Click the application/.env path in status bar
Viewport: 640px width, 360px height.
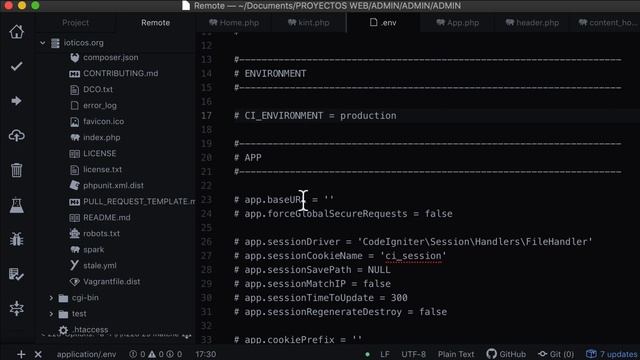click(86, 354)
